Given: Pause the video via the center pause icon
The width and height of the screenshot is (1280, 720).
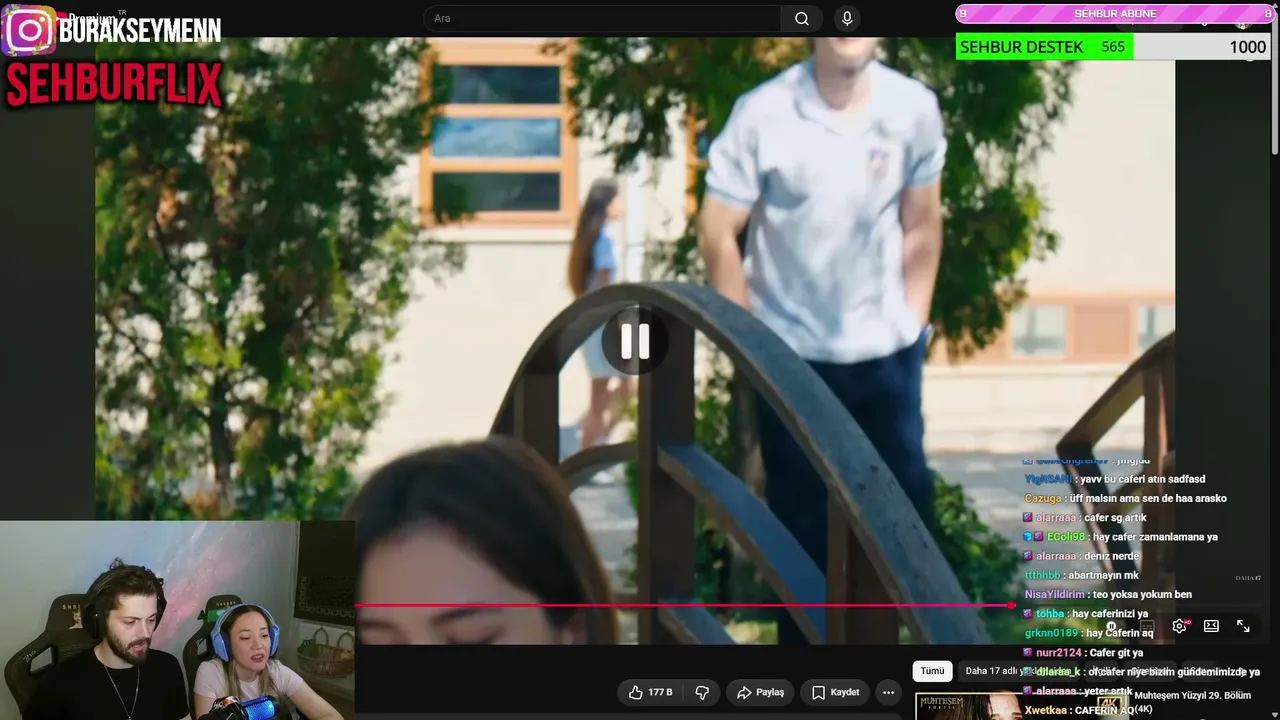Looking at the screenshot, I should click(635, 342).
